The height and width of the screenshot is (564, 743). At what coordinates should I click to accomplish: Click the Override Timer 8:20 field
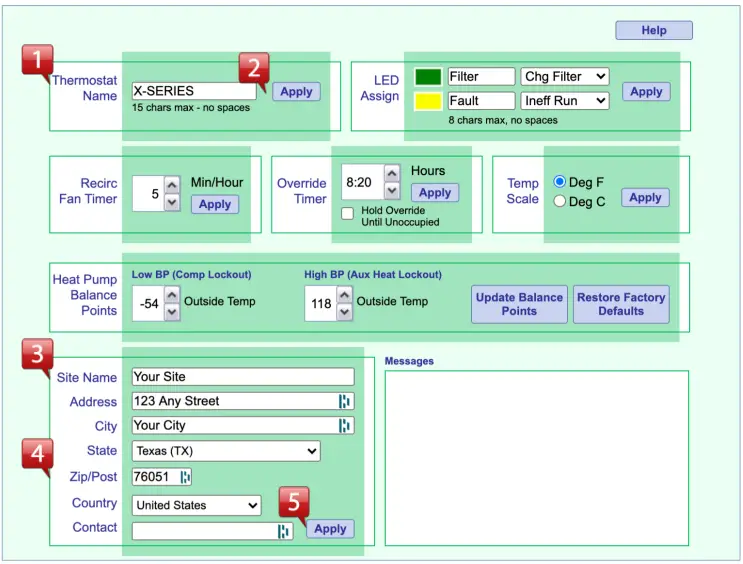click(362, 182)
